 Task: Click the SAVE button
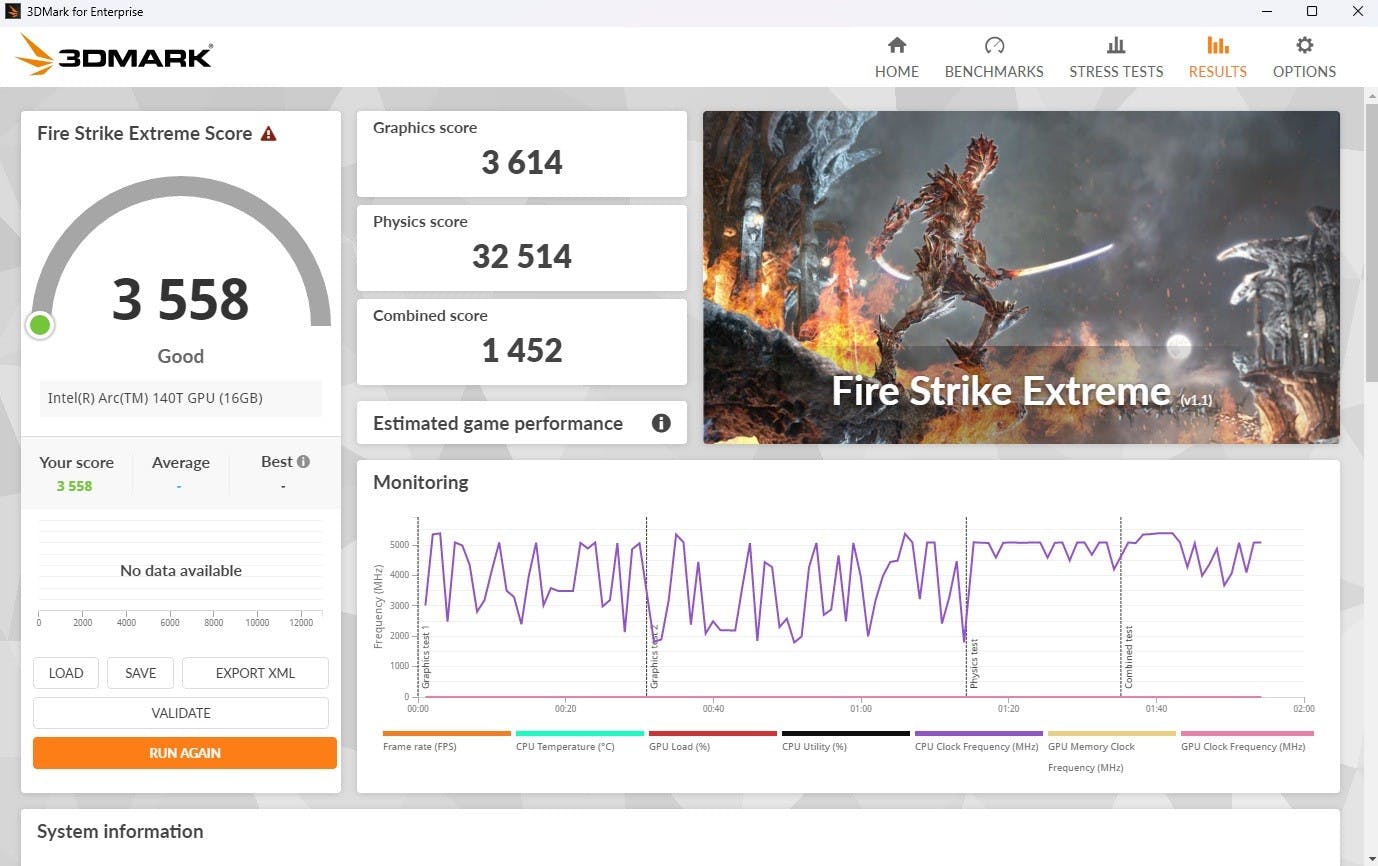point(140,673)
